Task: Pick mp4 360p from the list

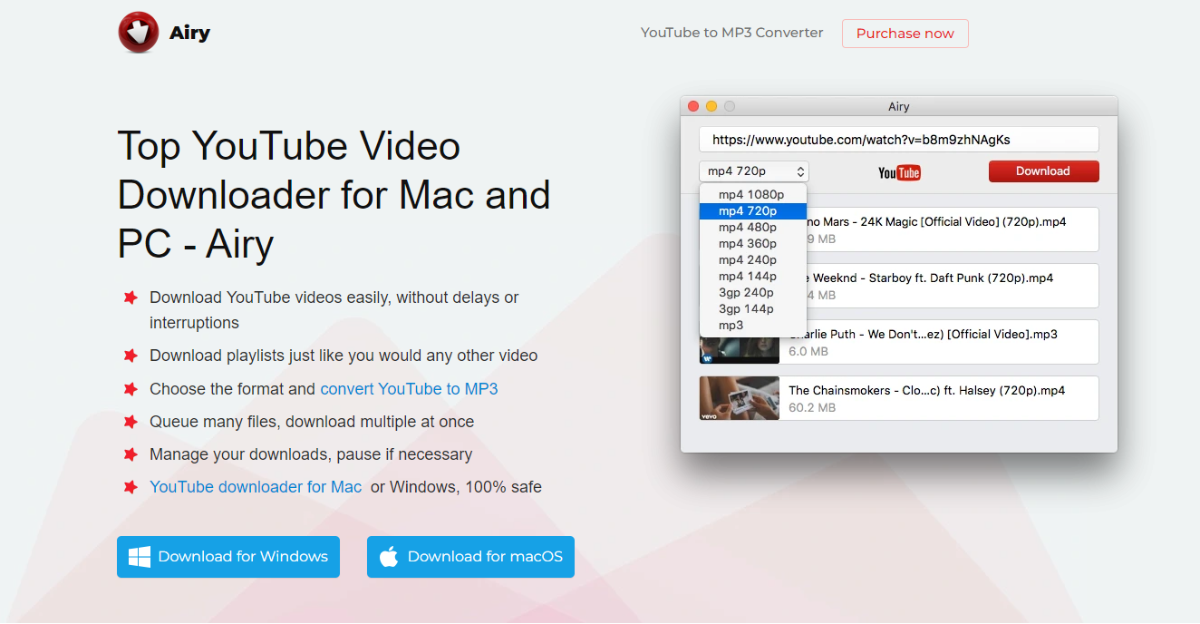Action: click(753, 243)
